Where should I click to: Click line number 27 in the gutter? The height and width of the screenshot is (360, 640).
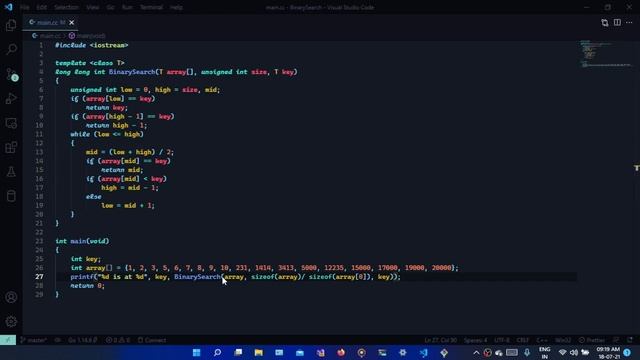39,277
